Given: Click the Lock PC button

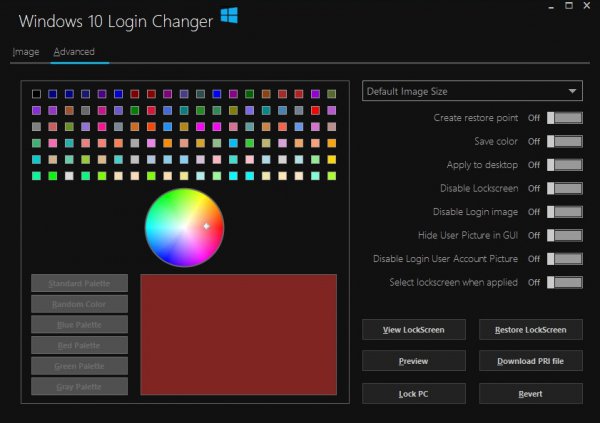Looking at the screenshot, I should 414,394.
